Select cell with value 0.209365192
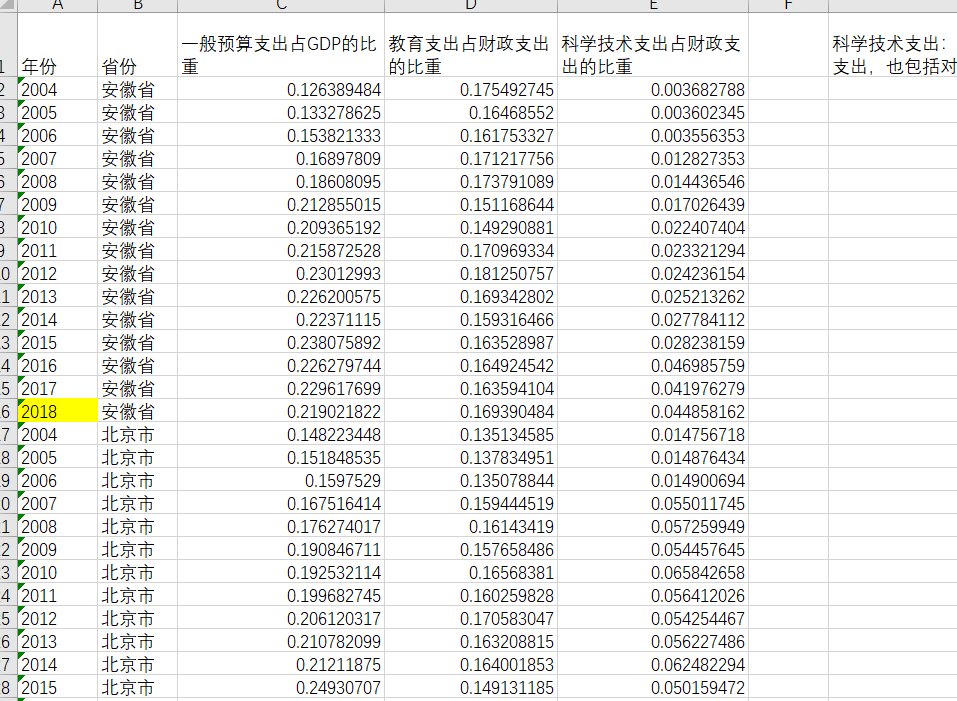The image size is (957, 701). (x=281, y=227)
